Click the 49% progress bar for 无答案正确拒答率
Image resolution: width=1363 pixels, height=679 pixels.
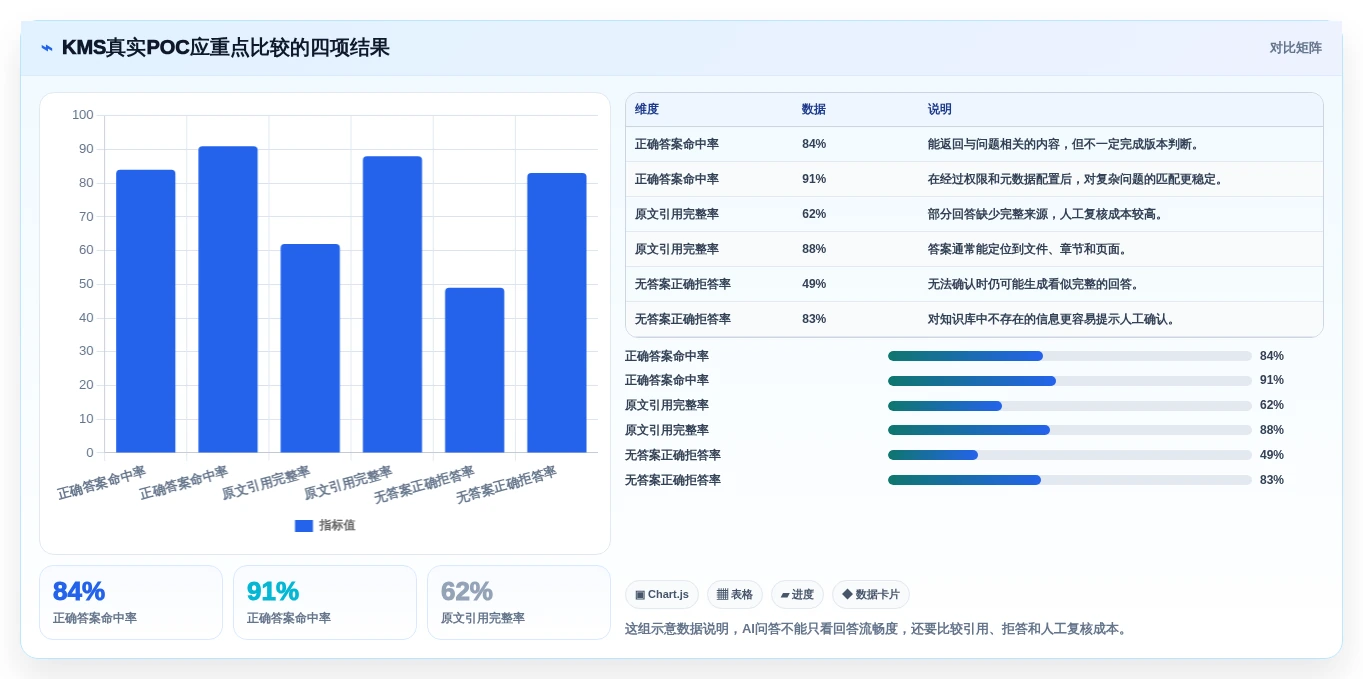point(1069,455)
